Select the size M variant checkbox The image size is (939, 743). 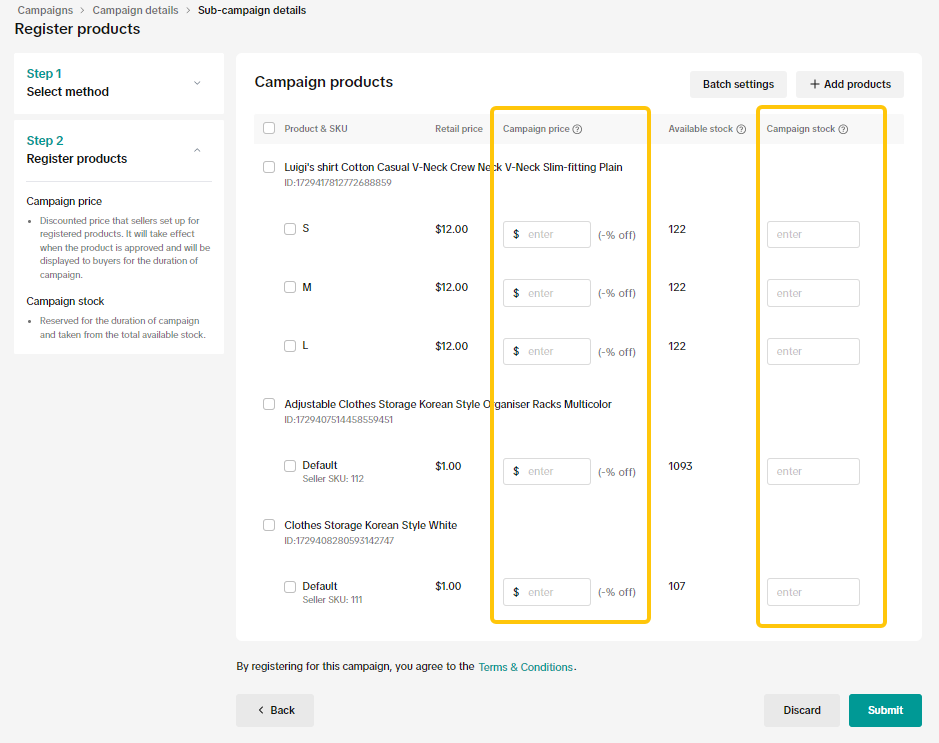290,287
